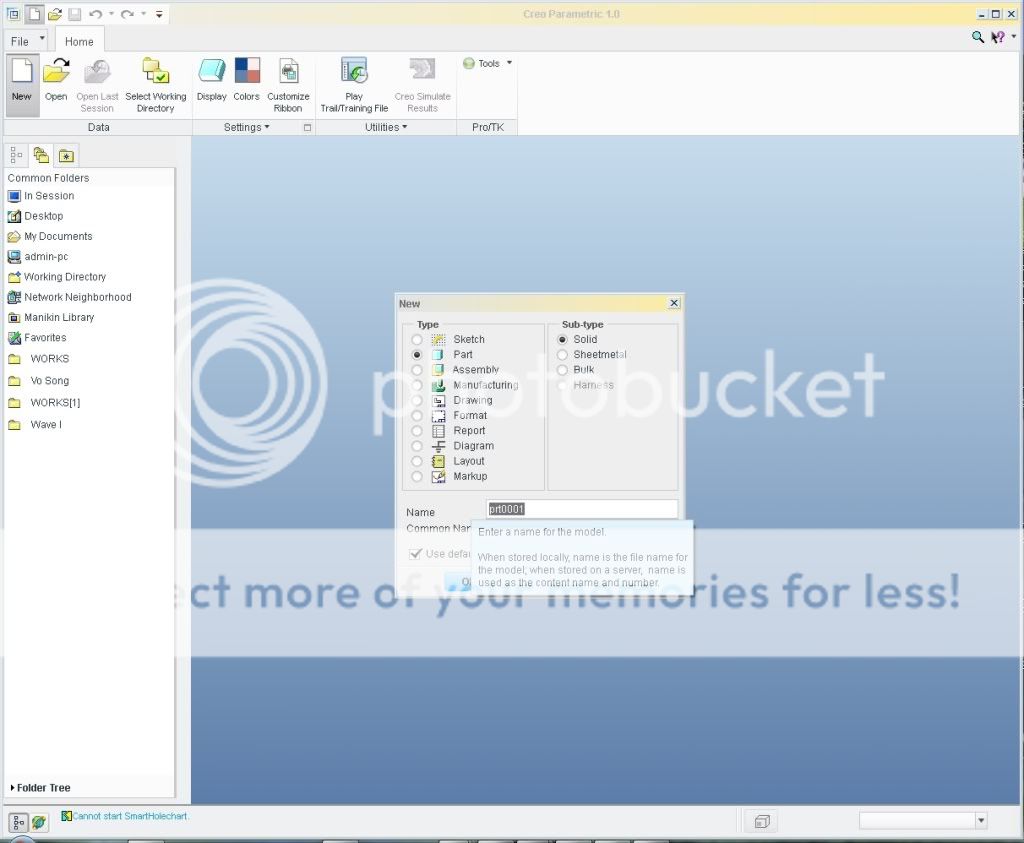Screen dimensions: 1024x843
Task: Toggle the Use default template checkbox
Action: (x=415, y=554)
